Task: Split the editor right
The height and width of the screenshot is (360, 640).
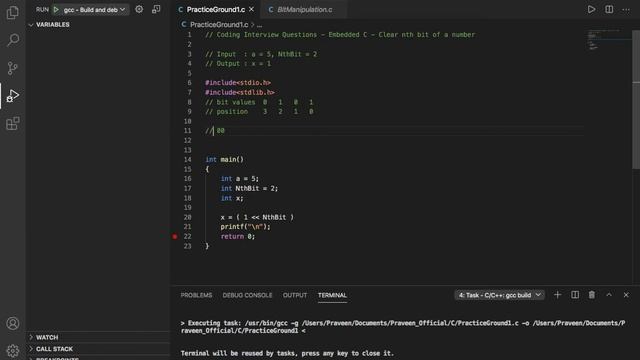Action: pos(609,9)
